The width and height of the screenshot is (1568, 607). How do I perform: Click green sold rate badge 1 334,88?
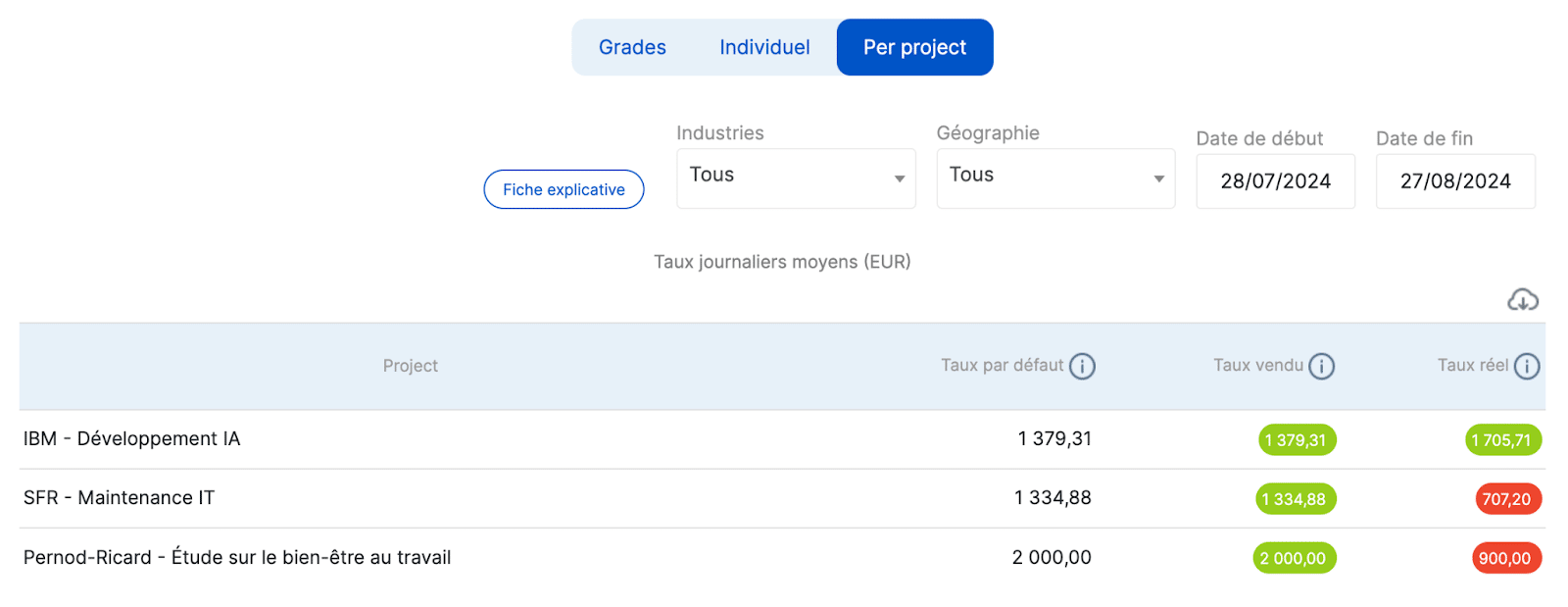pos(1296,499)
